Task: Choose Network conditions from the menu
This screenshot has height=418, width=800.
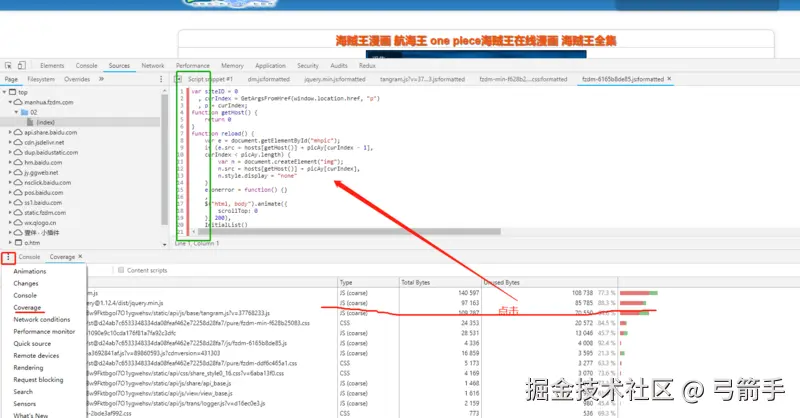Action: [42, 319]
